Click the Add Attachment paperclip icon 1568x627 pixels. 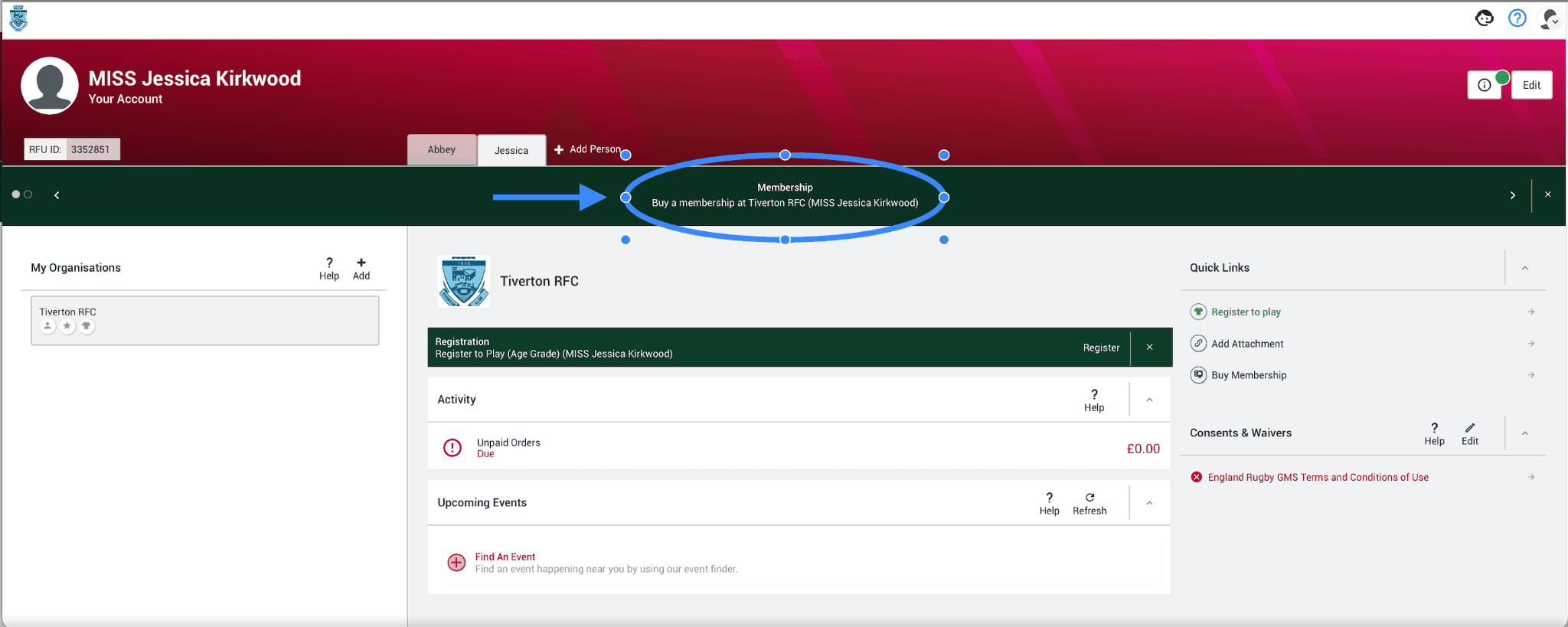click(x=1198, y=344)
